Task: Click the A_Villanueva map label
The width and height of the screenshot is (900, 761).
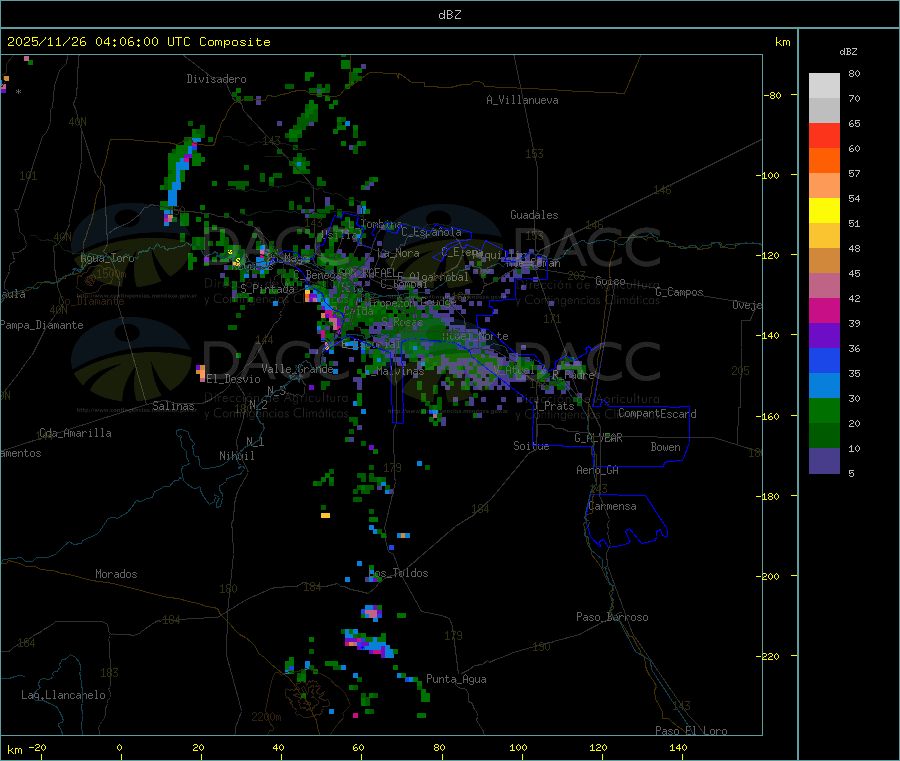Action: [x=522, y=100]
